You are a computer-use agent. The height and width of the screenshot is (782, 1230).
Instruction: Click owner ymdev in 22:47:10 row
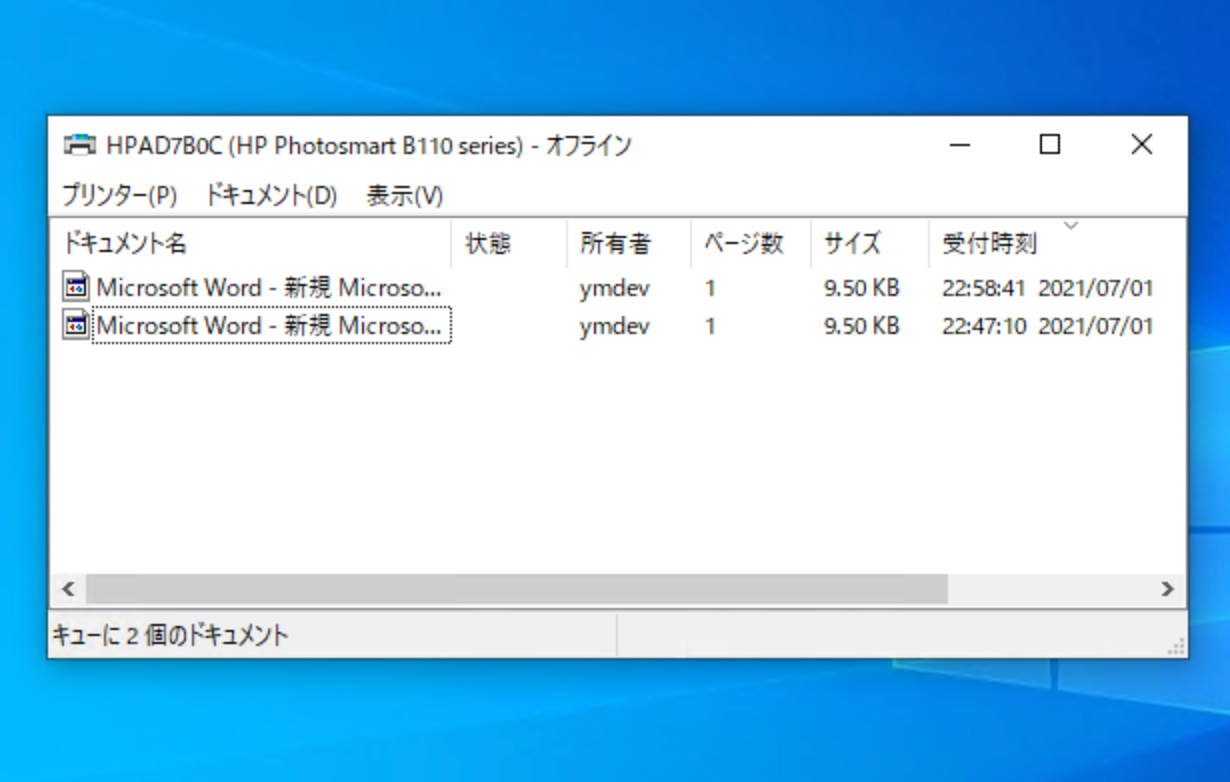(x=614, y=326)
